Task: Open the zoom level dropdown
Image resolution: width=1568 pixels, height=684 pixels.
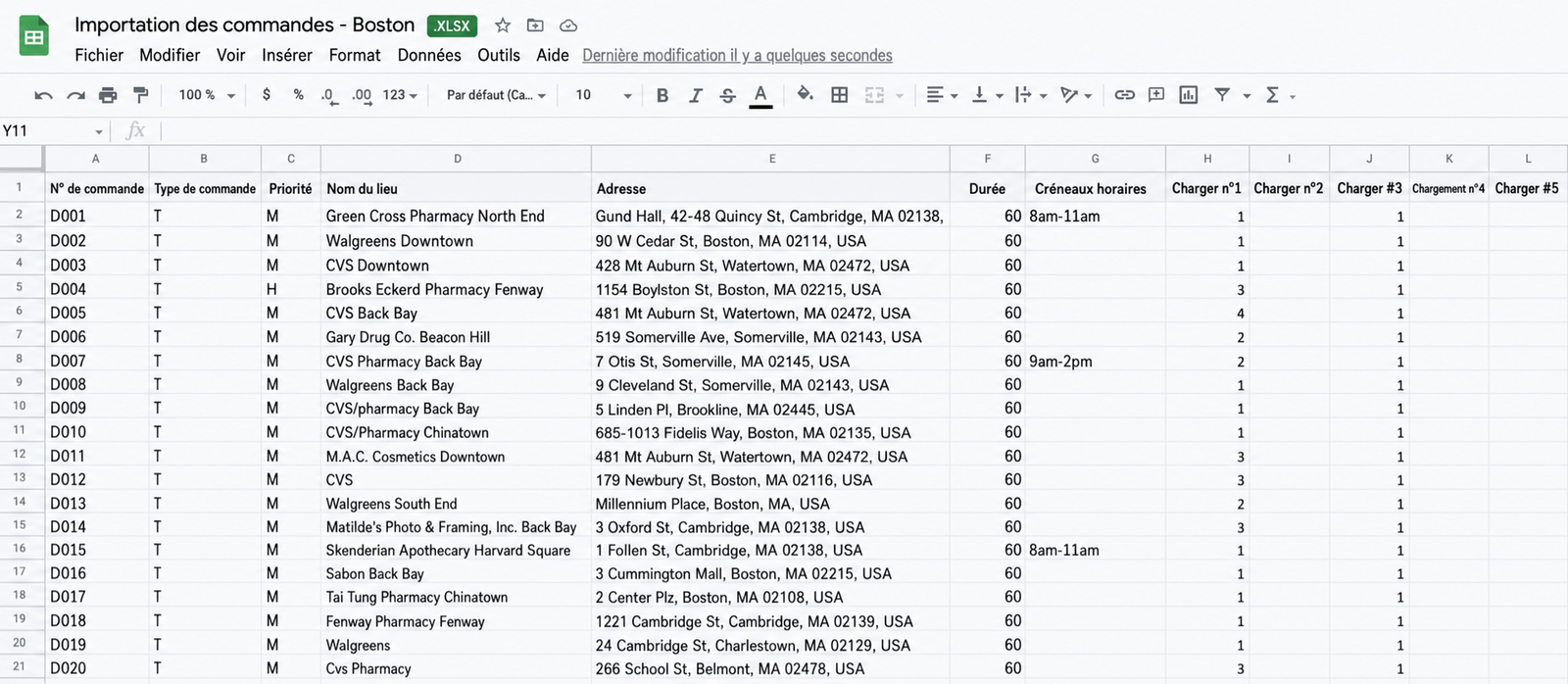Action: click(x=207, y=95)
